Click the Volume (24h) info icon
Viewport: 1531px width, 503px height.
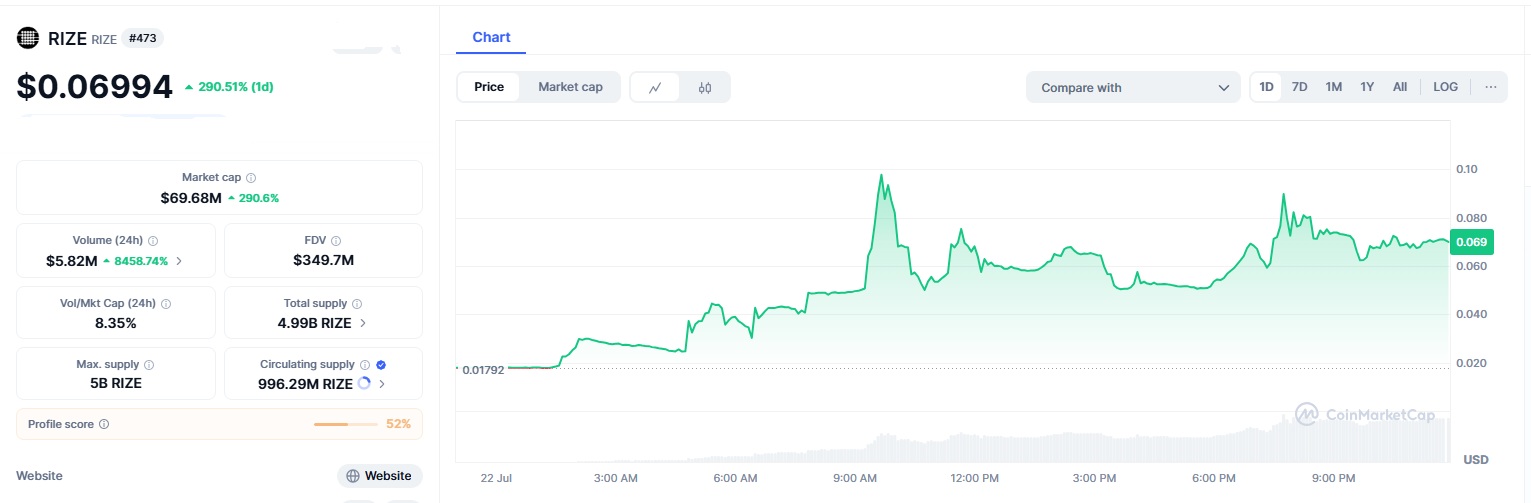pyautogui.click(x=153, y=241)
